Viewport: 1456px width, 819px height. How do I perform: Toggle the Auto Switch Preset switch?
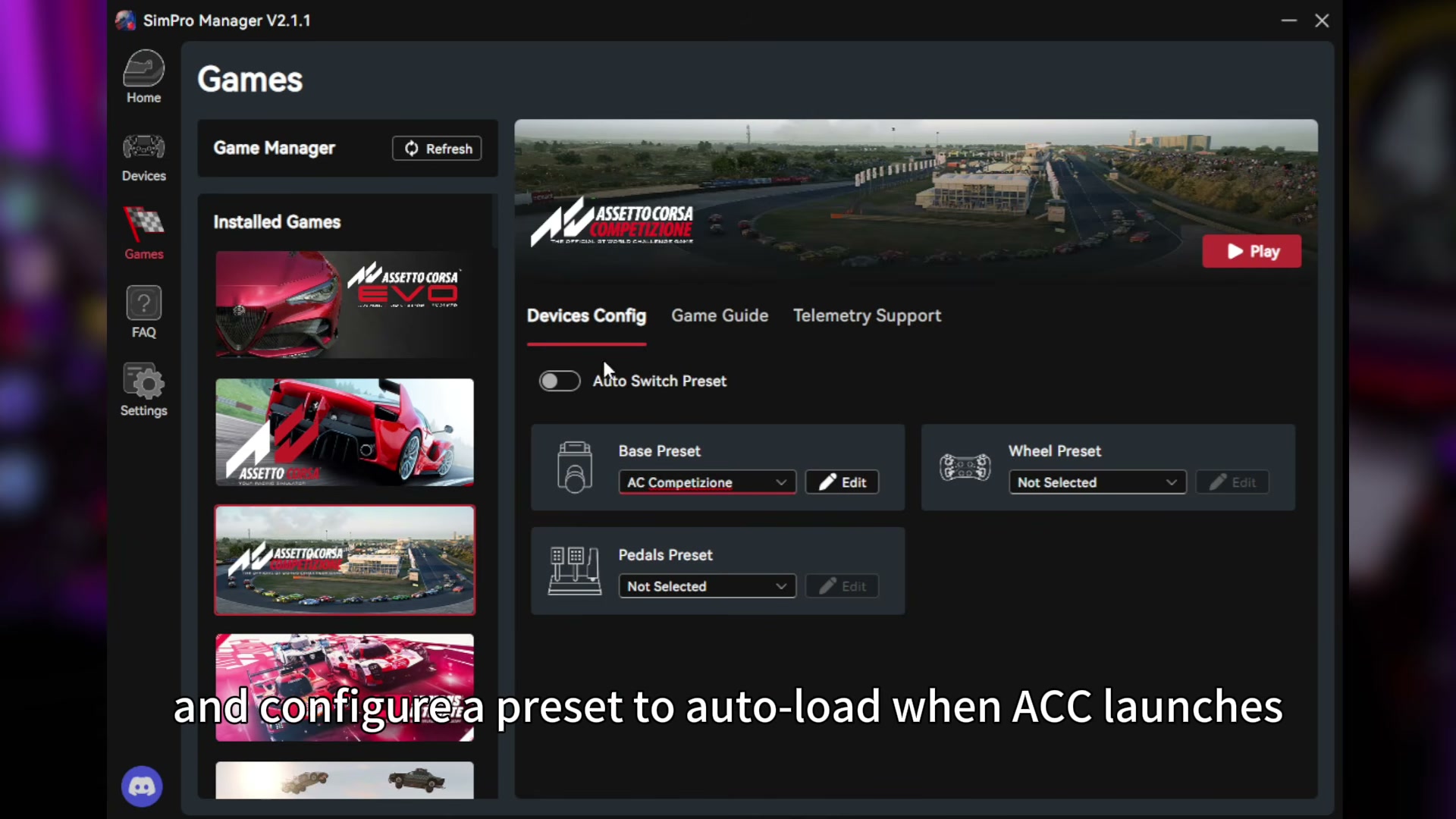(x=560, y=381)
